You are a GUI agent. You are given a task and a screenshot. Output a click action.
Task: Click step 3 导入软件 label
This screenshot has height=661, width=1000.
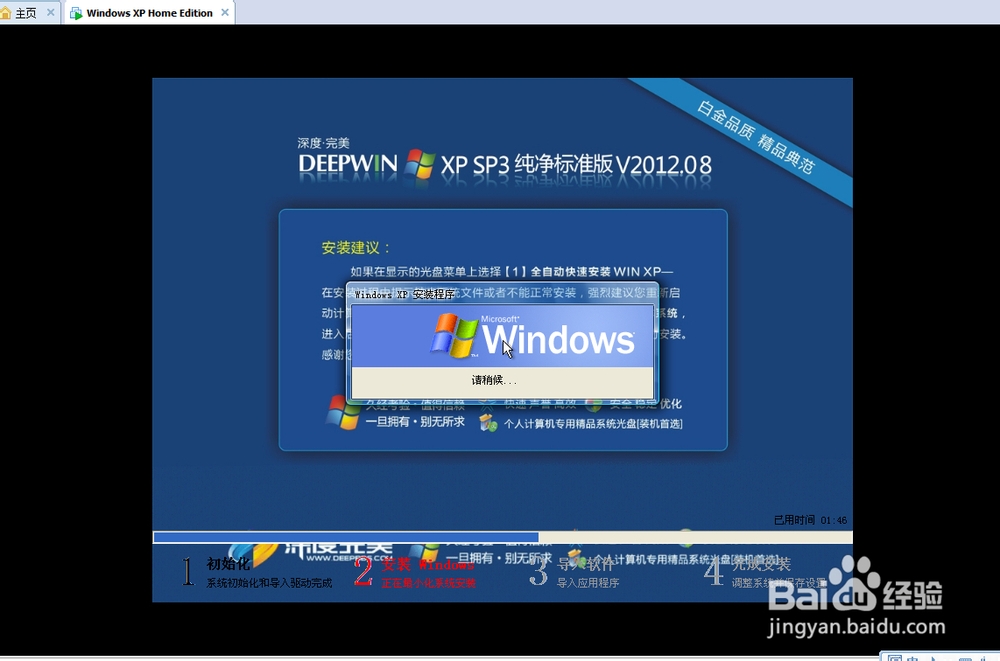click(x=585, y=564)
